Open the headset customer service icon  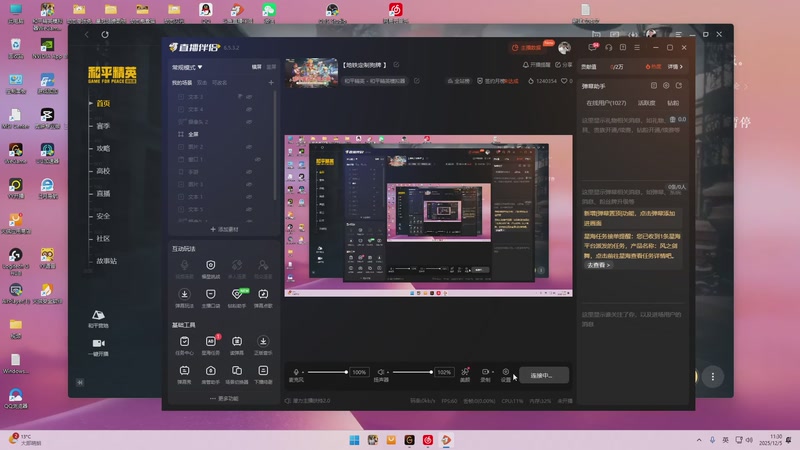click(609, 47)
